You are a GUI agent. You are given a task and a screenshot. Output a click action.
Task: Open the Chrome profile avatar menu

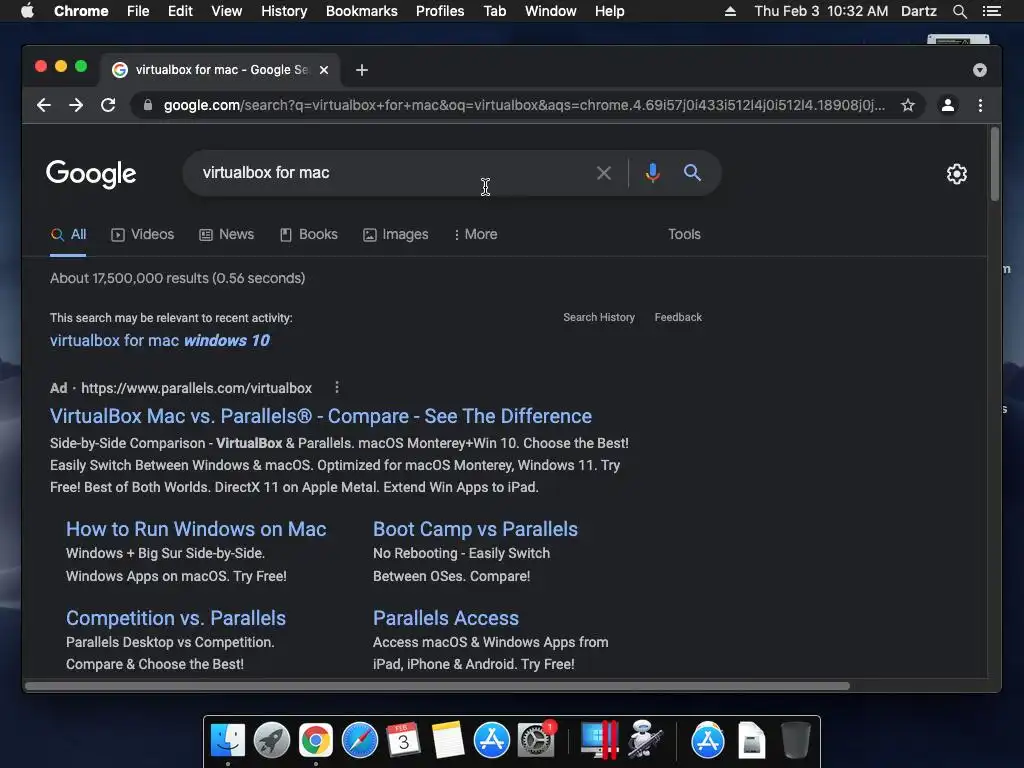pos(948,105)
